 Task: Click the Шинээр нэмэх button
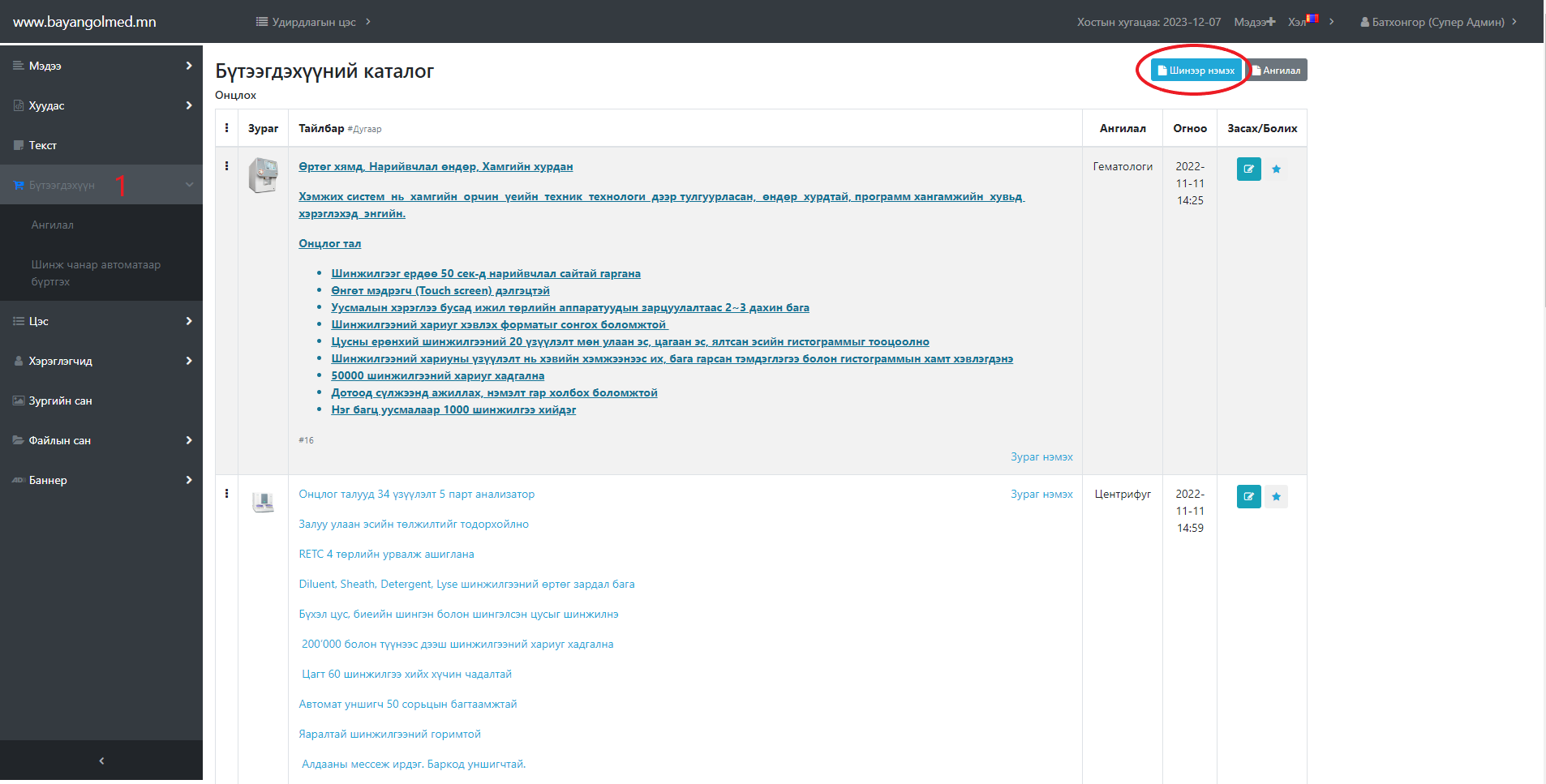[x=1196, y=71]
